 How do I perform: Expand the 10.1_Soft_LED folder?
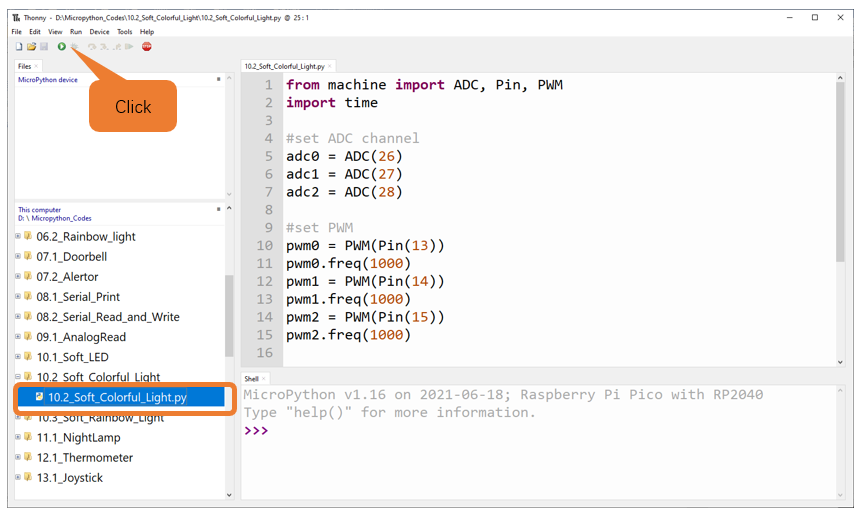pyautogui.click(x=18, y=357)
